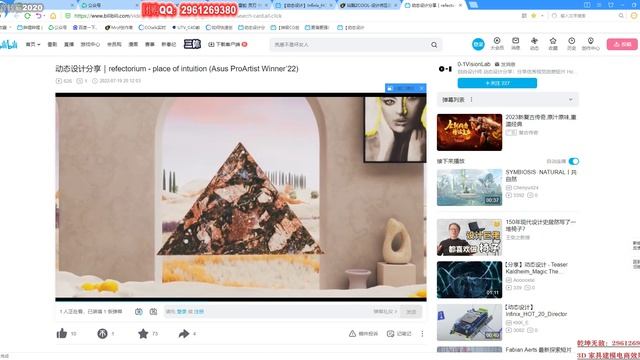Open 游戏中心 in the Bilibili navigation
Screen dimensions: 640x360
90,44
